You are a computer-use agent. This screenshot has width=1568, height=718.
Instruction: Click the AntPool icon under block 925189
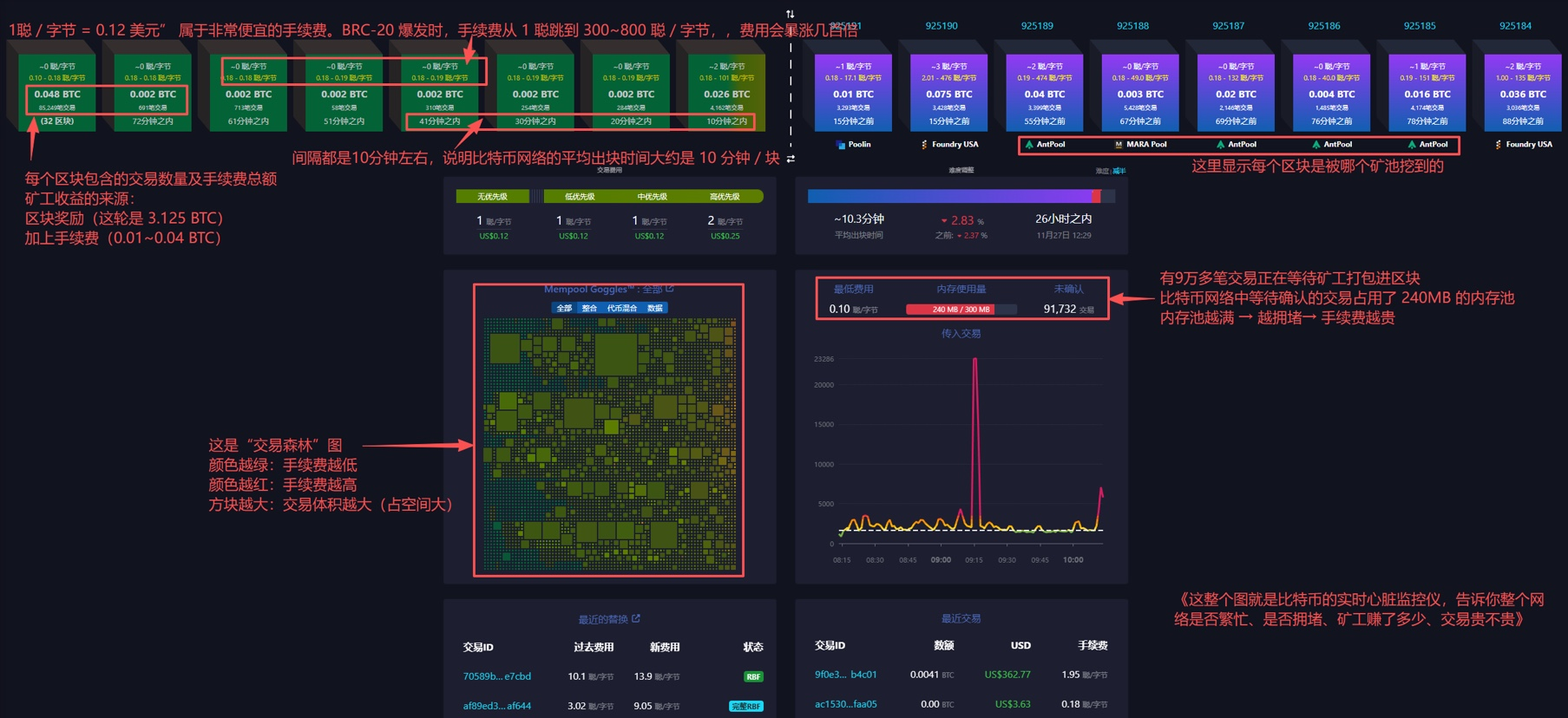pos(1029,145)
